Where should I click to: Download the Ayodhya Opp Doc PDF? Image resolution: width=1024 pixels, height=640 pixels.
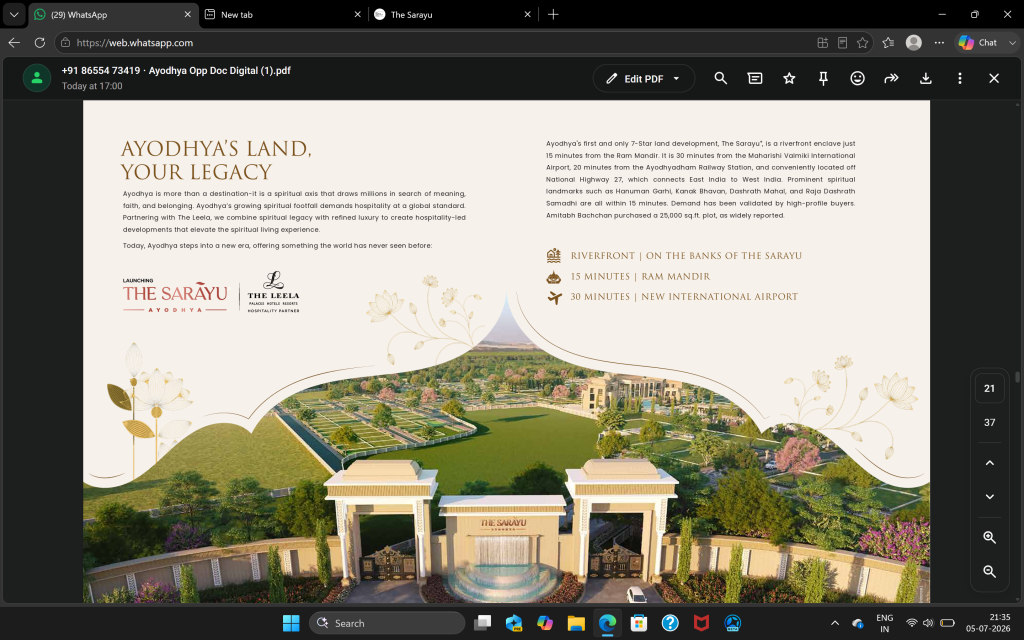pyautogui.click(x=925, y=78)
